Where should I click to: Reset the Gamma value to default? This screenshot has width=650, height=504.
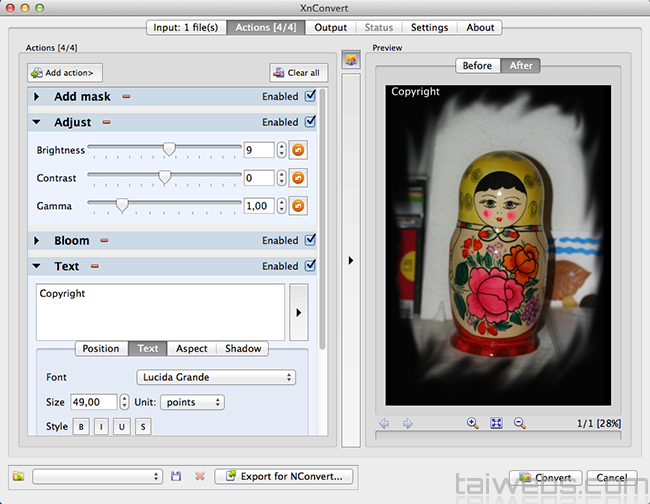click(x=298, y=206)
